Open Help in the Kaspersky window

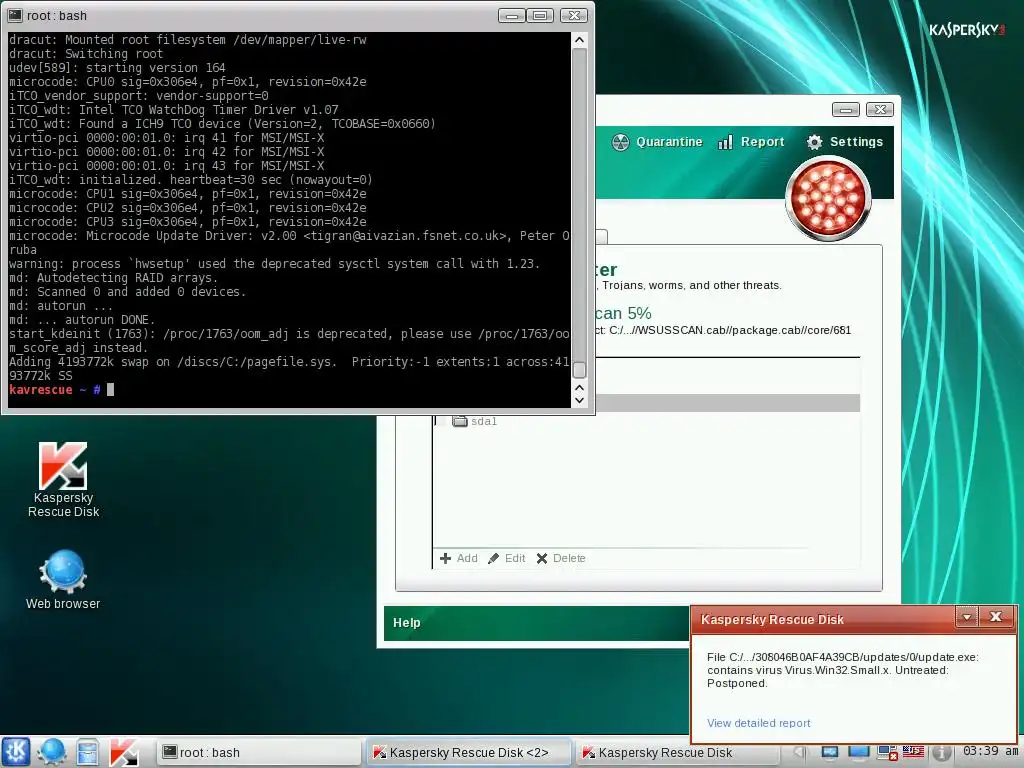click(406, 622)
